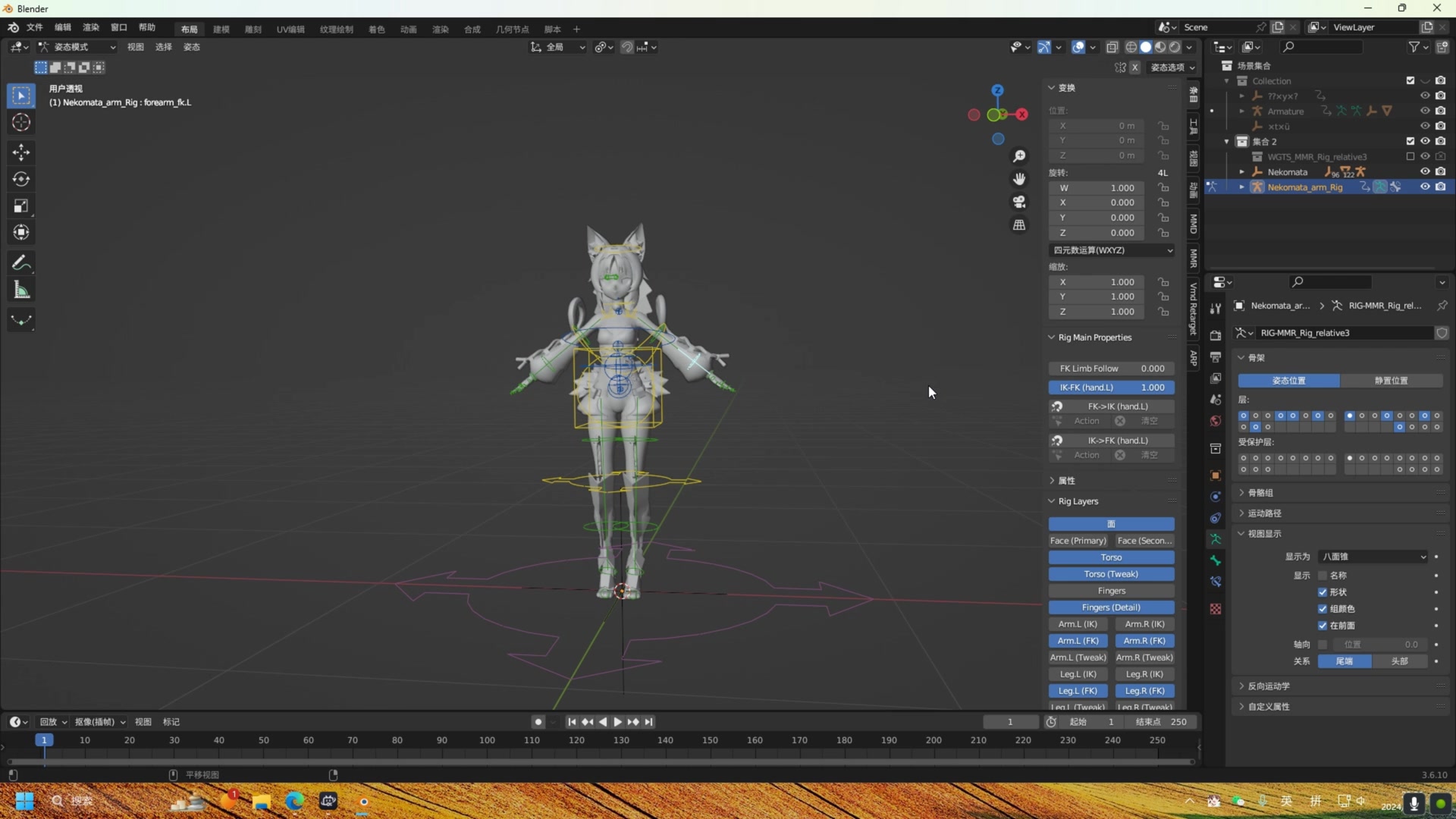Select the Rotate tool

[x=21, y=180]
